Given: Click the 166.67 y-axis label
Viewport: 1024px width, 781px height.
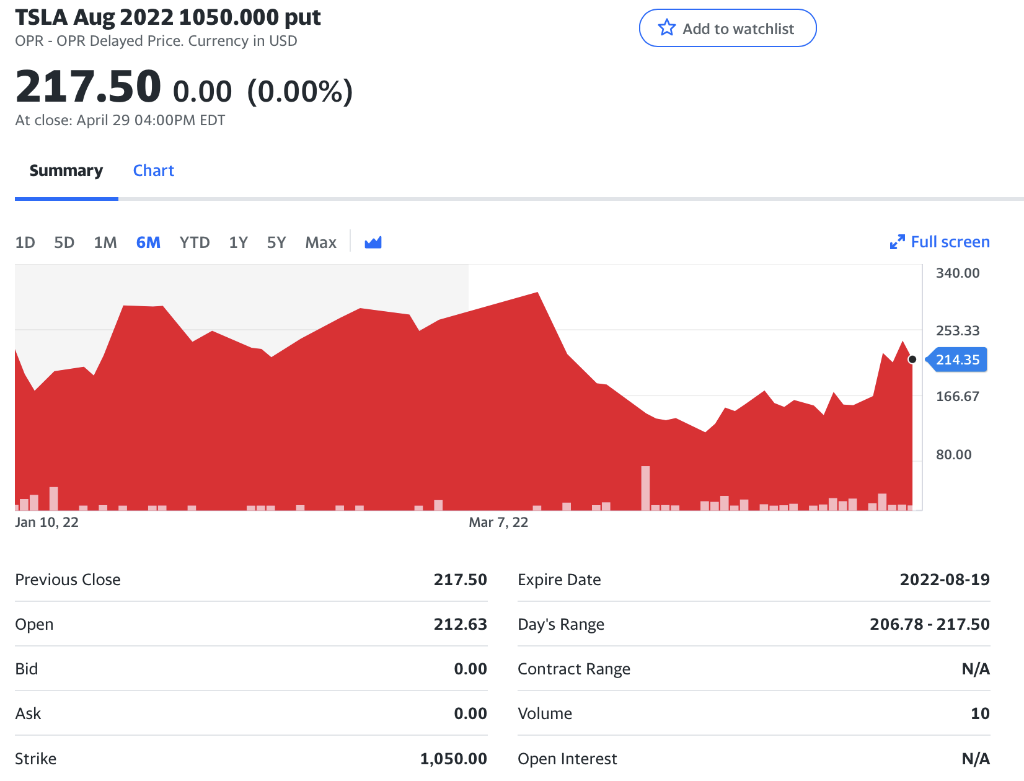Looking at the screenshot, I should (x=957, y=396).
